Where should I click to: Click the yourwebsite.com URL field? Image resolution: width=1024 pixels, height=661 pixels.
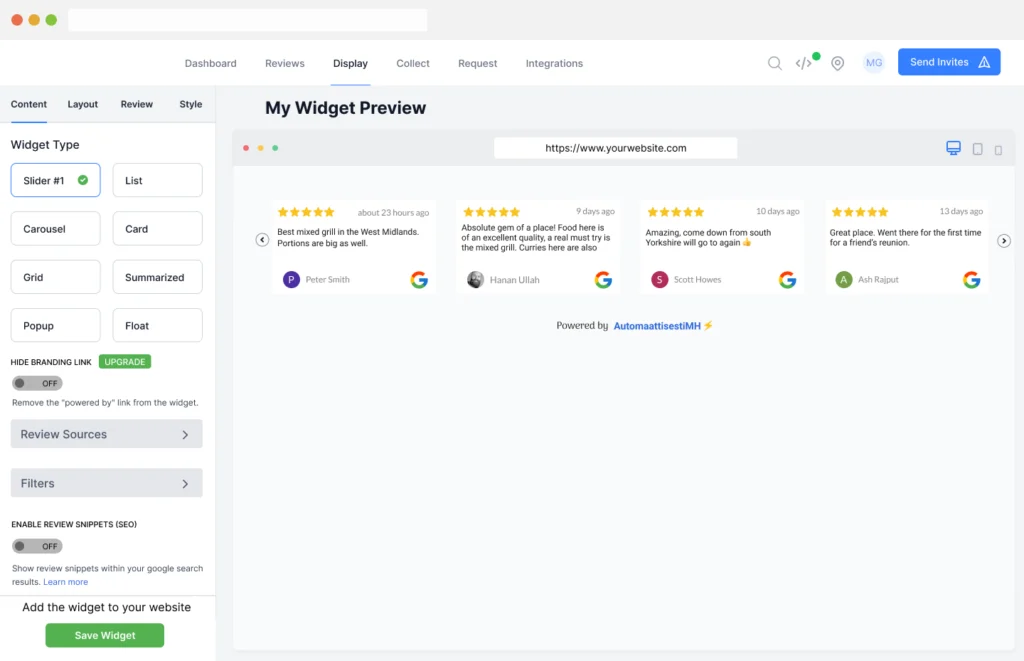click(615, 148)
